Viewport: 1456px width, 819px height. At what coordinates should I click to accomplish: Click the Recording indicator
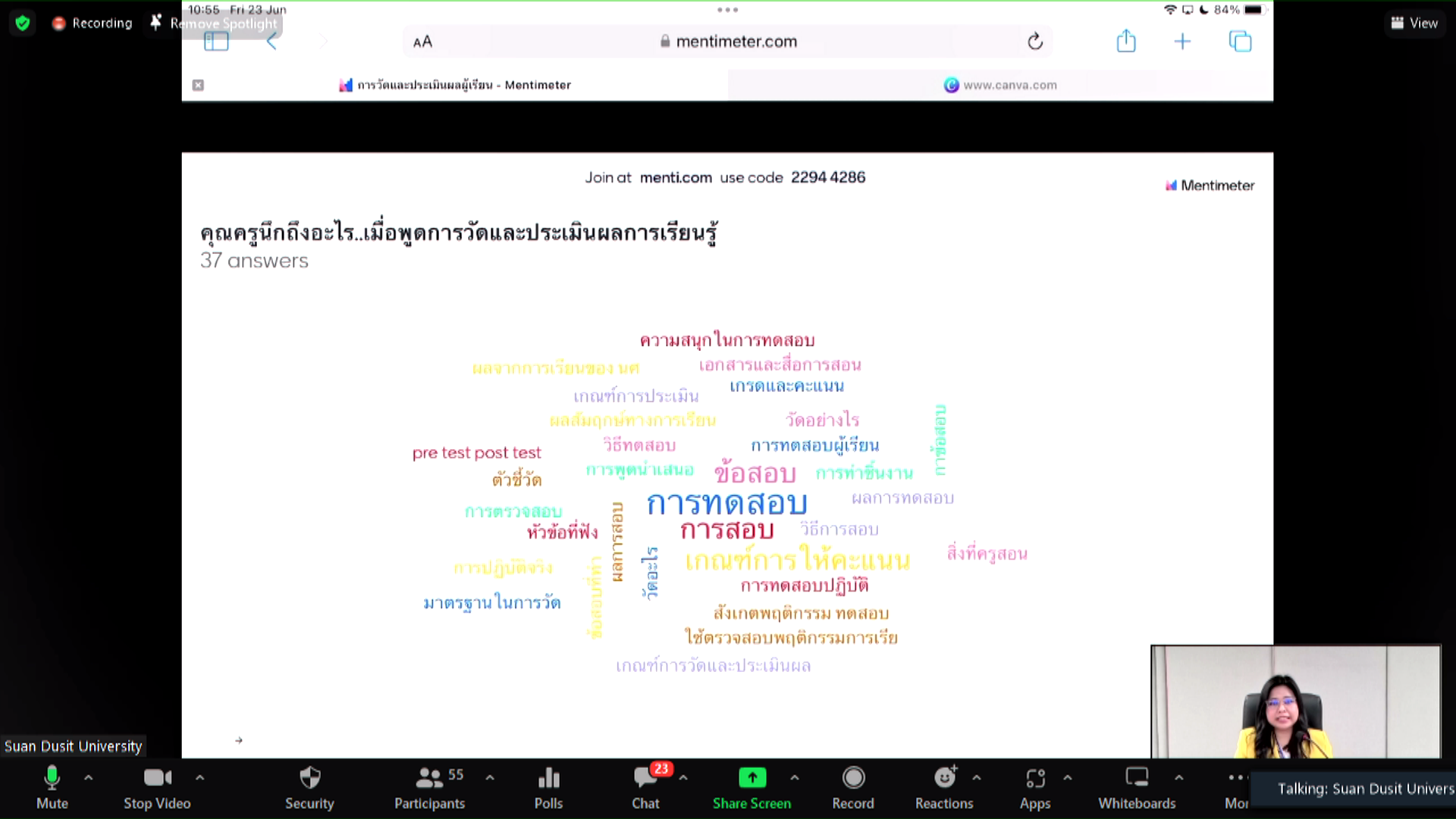pyautogui.click(x=92, y=23)
